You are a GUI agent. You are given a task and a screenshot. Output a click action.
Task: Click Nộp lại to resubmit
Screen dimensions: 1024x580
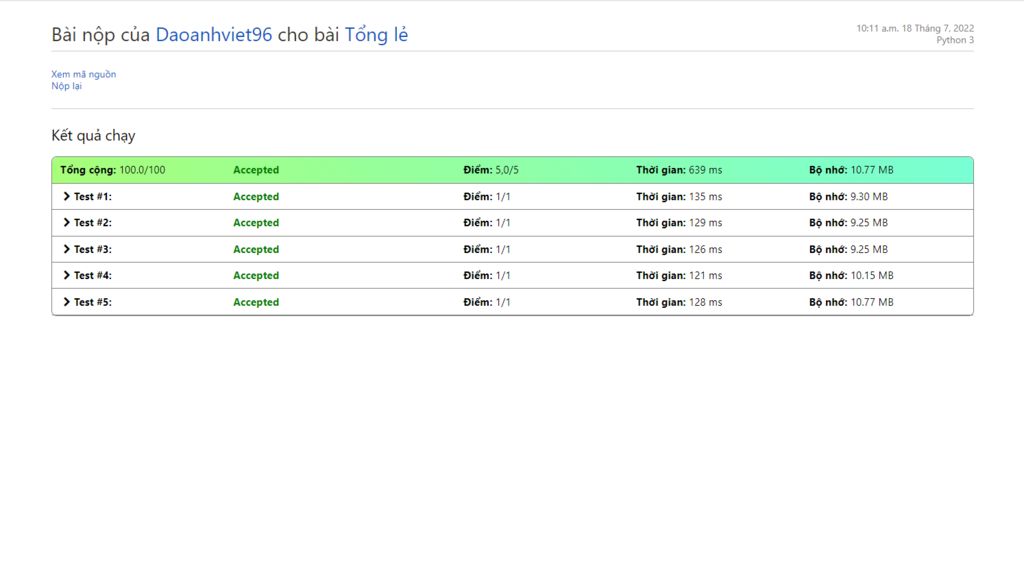[x=67, y=86]
